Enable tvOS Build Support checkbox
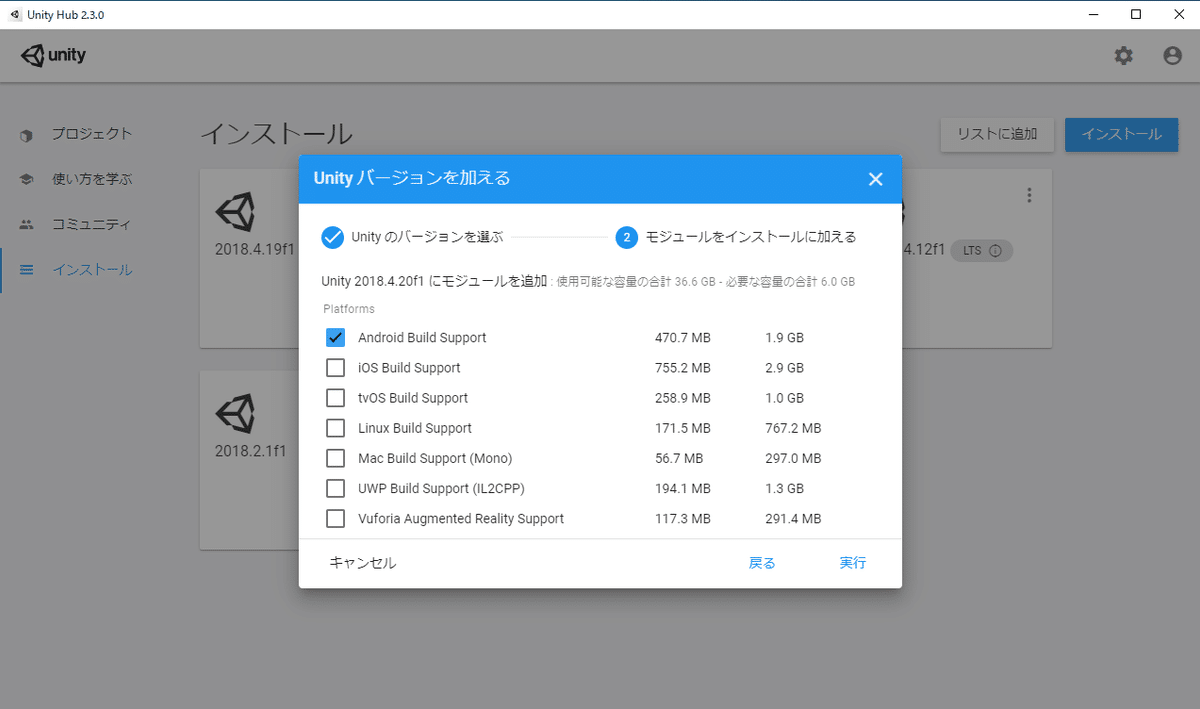Screen dimensions: 1200x709 336,398
